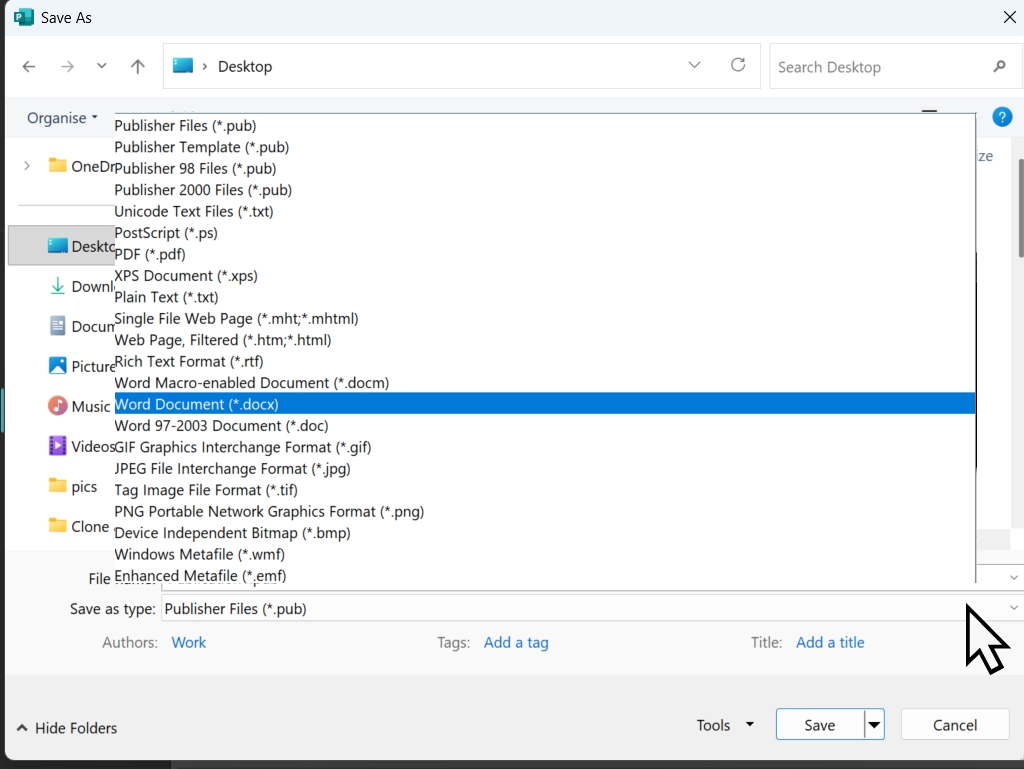Select Word Macro-enabled Document (*.docm)

[x=545, y=383]
